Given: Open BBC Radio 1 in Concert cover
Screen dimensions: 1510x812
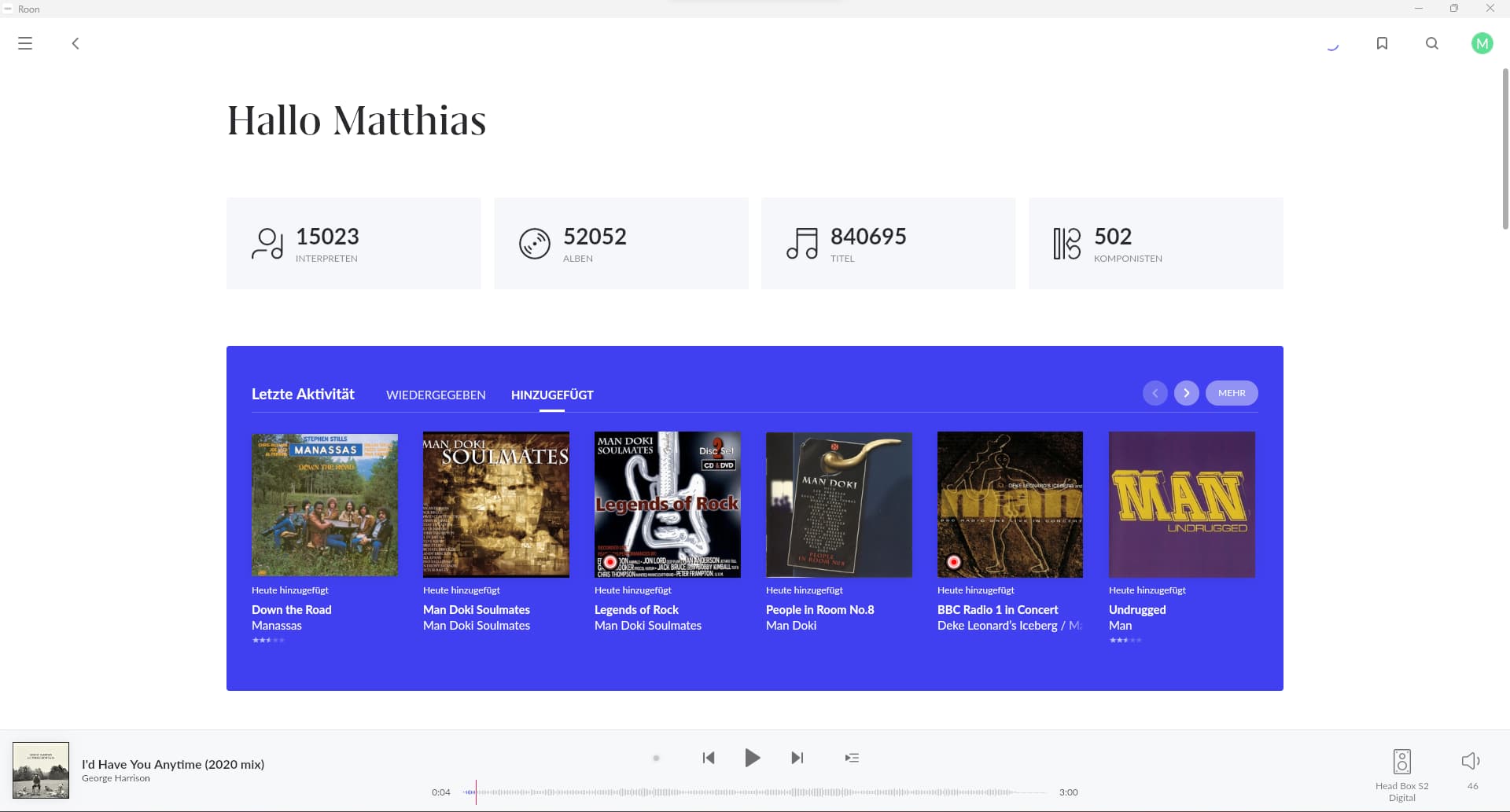Looking at the screenshot, I should [1011, 505].
